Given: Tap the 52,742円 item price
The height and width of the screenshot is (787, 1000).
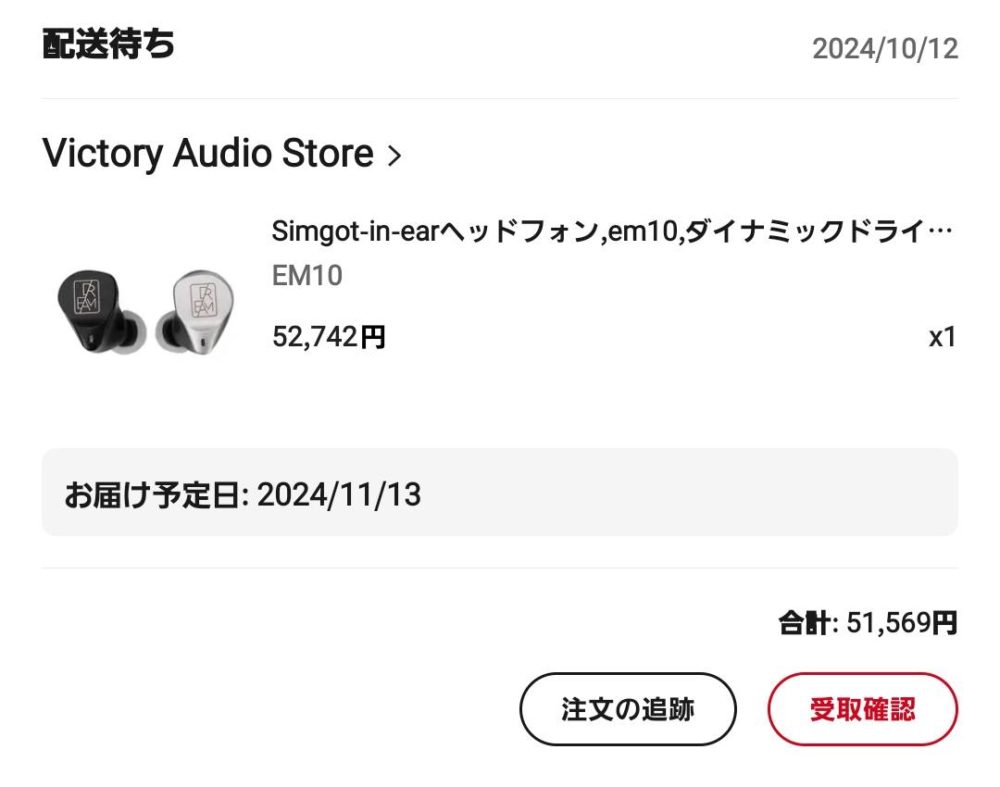Looking at the screenshot, I should click(x=328, y=336).
